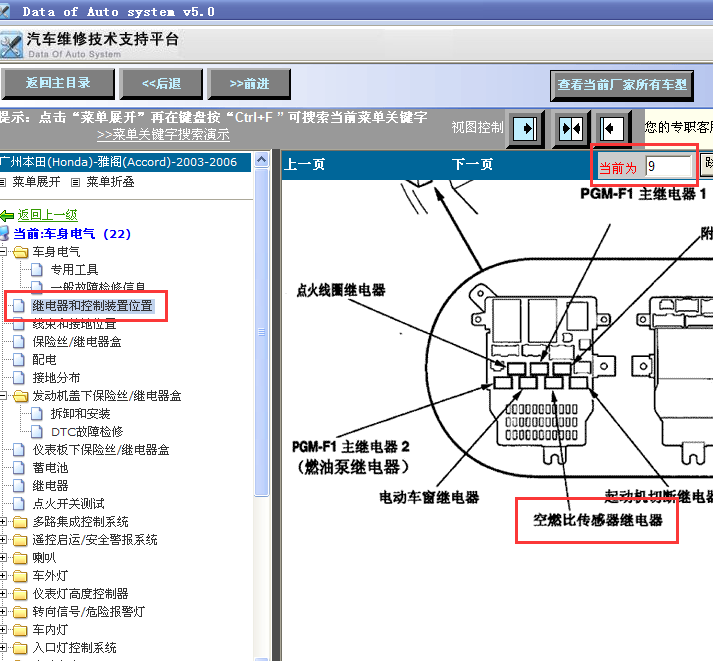
Task: Click the wrench logo icon in header
Action: 10,45
